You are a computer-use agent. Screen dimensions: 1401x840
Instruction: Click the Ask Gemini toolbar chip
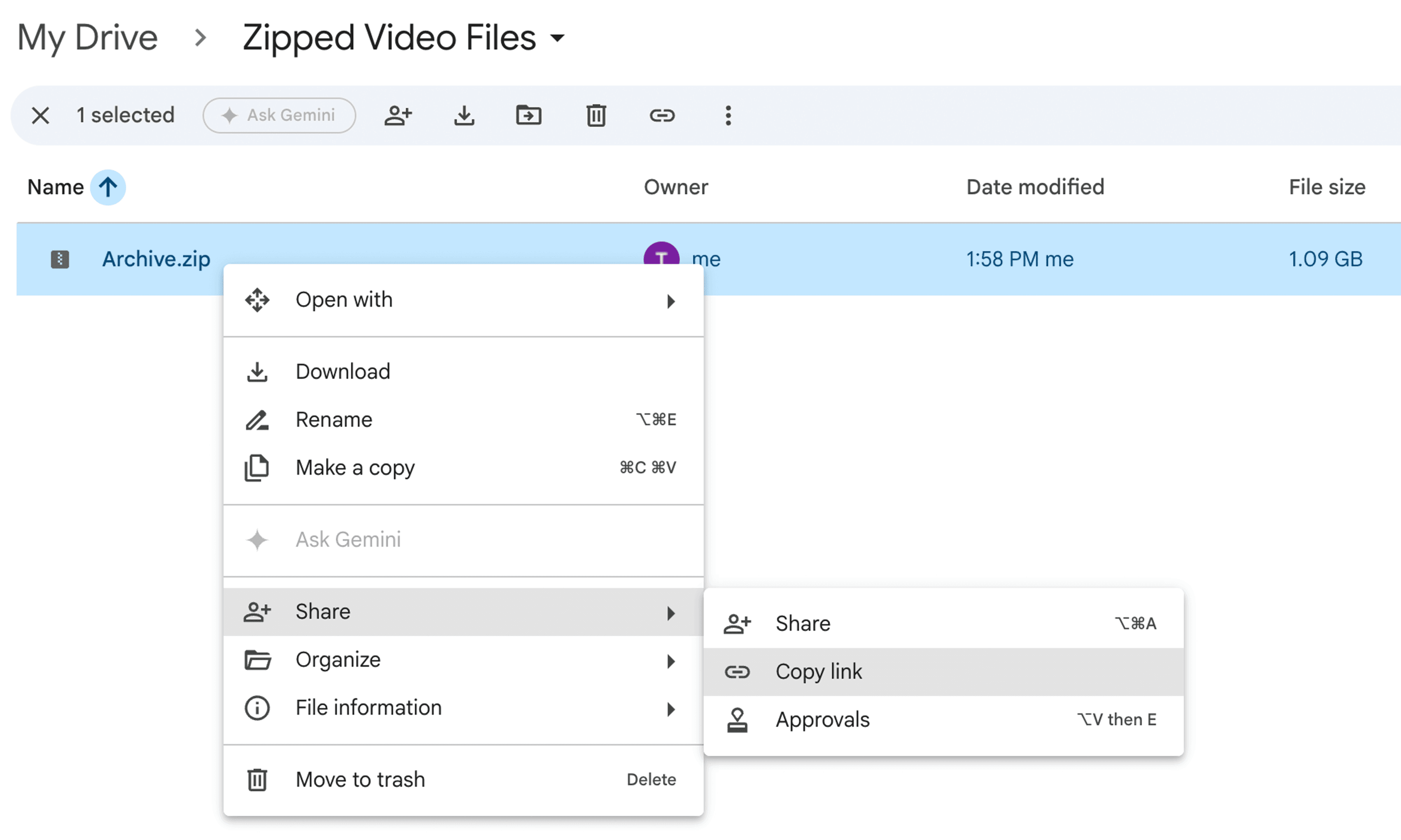(279, 115)
